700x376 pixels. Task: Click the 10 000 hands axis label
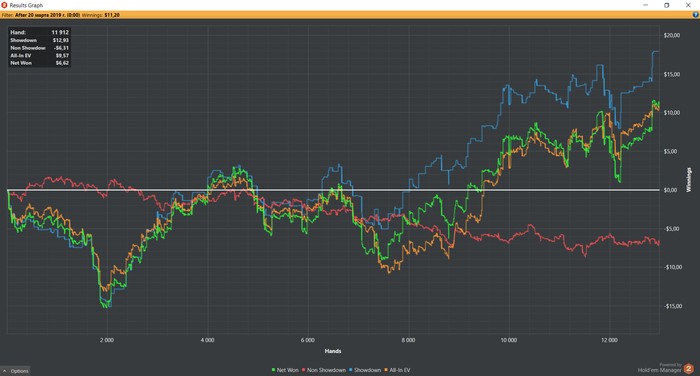click(508, 340)
